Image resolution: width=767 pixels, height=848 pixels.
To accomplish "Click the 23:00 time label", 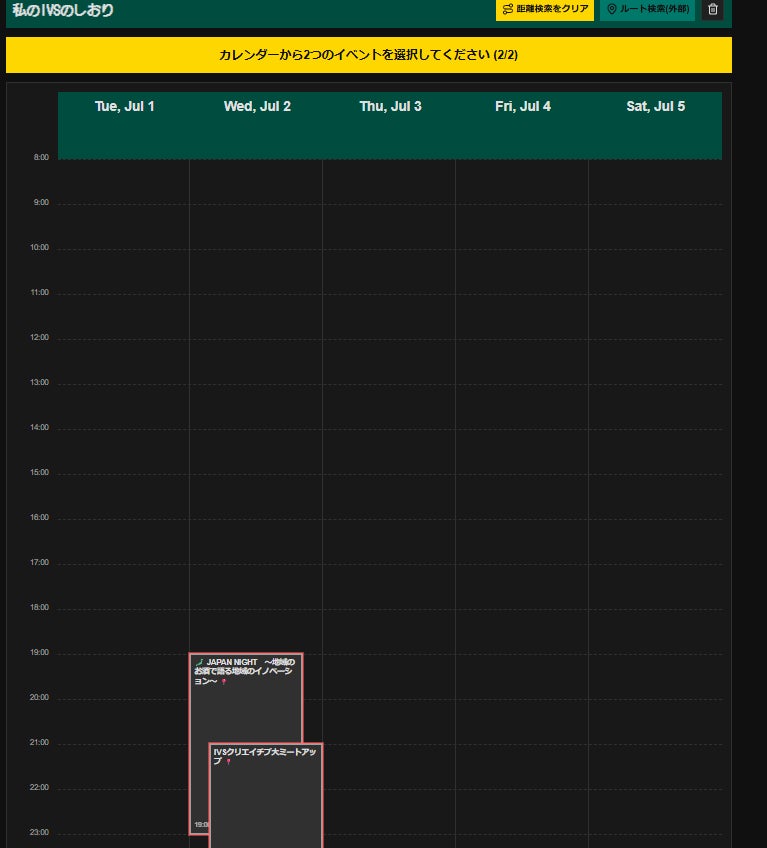I will click(39, 832).
